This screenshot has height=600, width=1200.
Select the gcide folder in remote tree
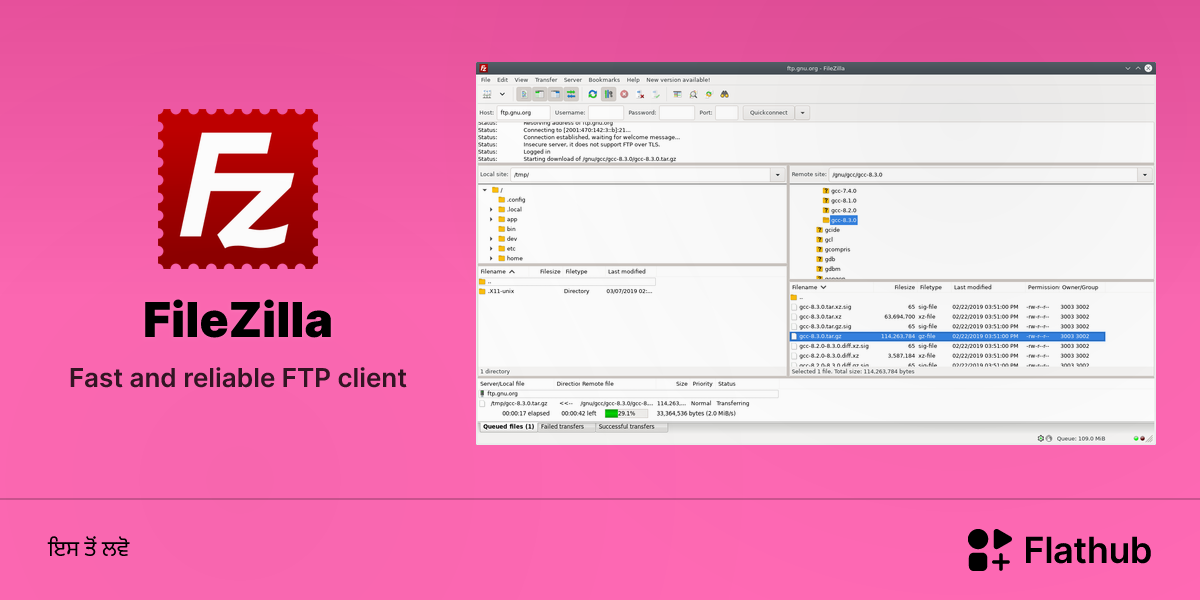pyautogui.click(x=829, y=230)
